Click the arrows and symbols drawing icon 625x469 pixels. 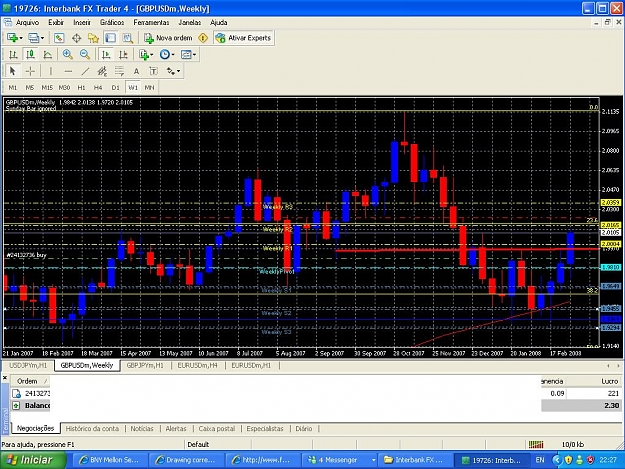[x=171, y=71]
